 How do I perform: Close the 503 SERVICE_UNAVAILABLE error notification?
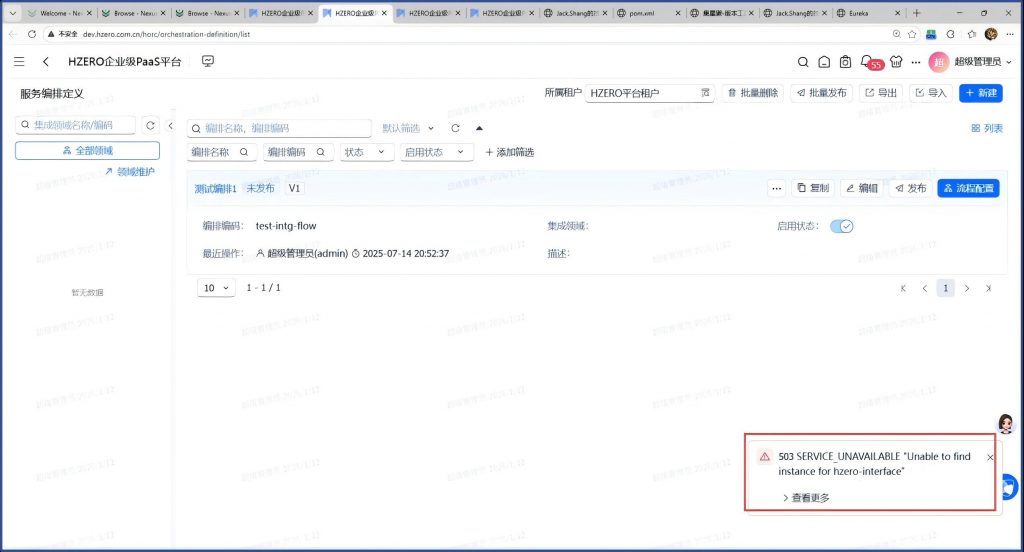990,457
